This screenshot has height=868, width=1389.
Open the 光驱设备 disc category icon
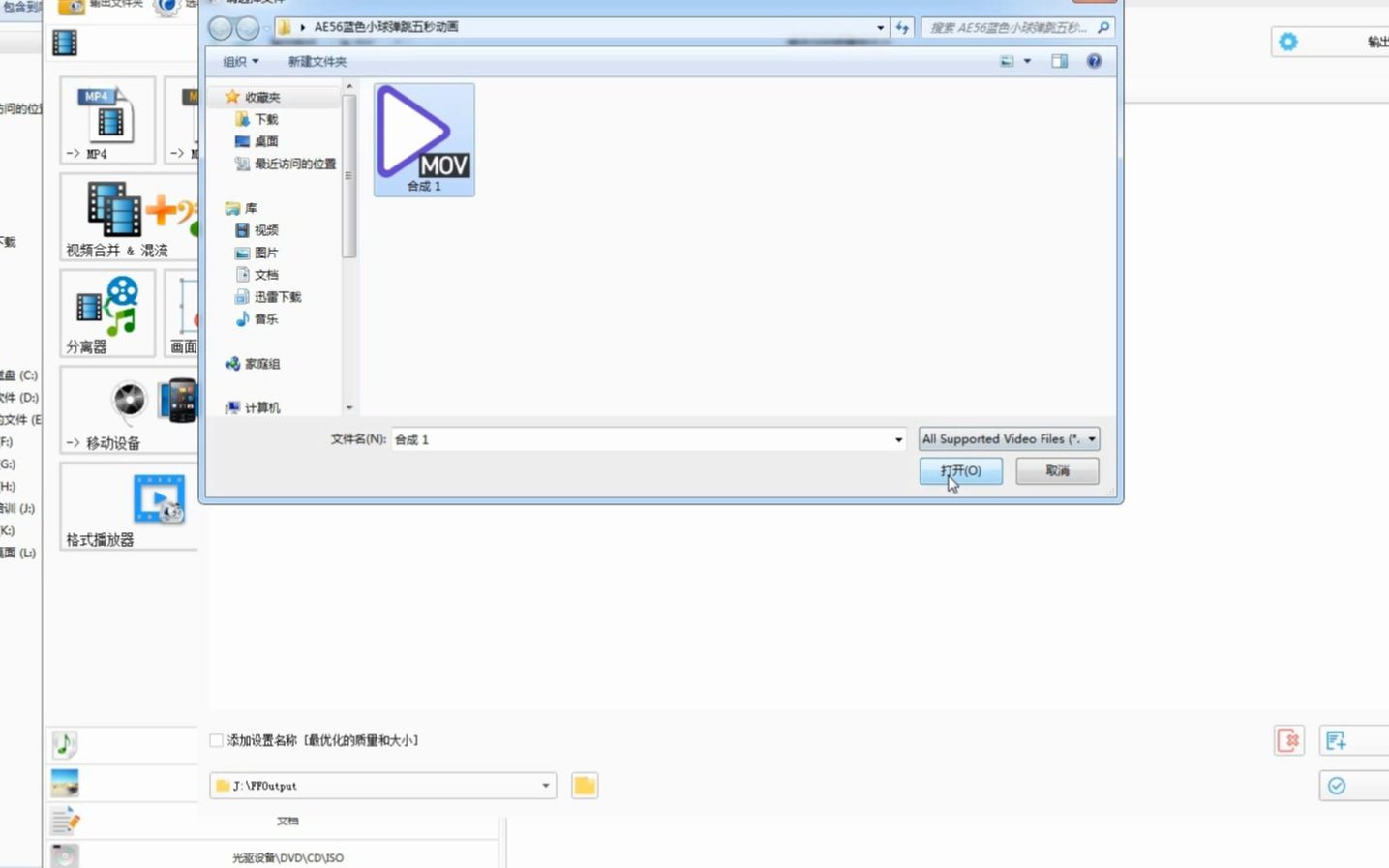64,856
